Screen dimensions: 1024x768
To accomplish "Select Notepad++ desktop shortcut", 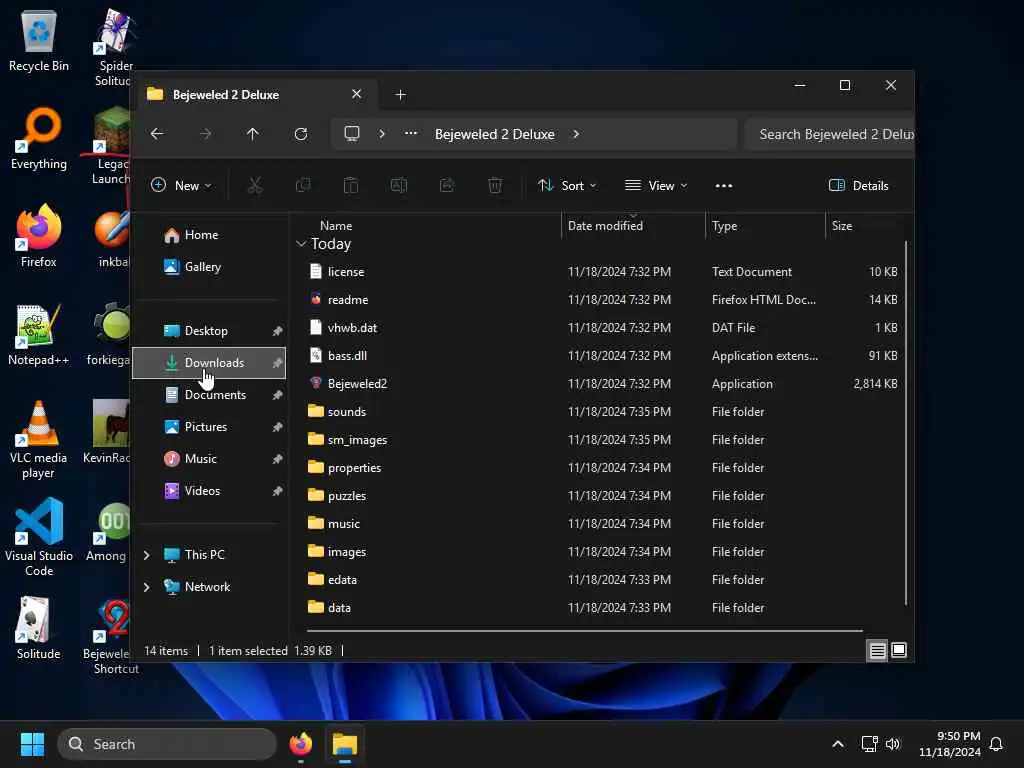I will pos(39,335).
